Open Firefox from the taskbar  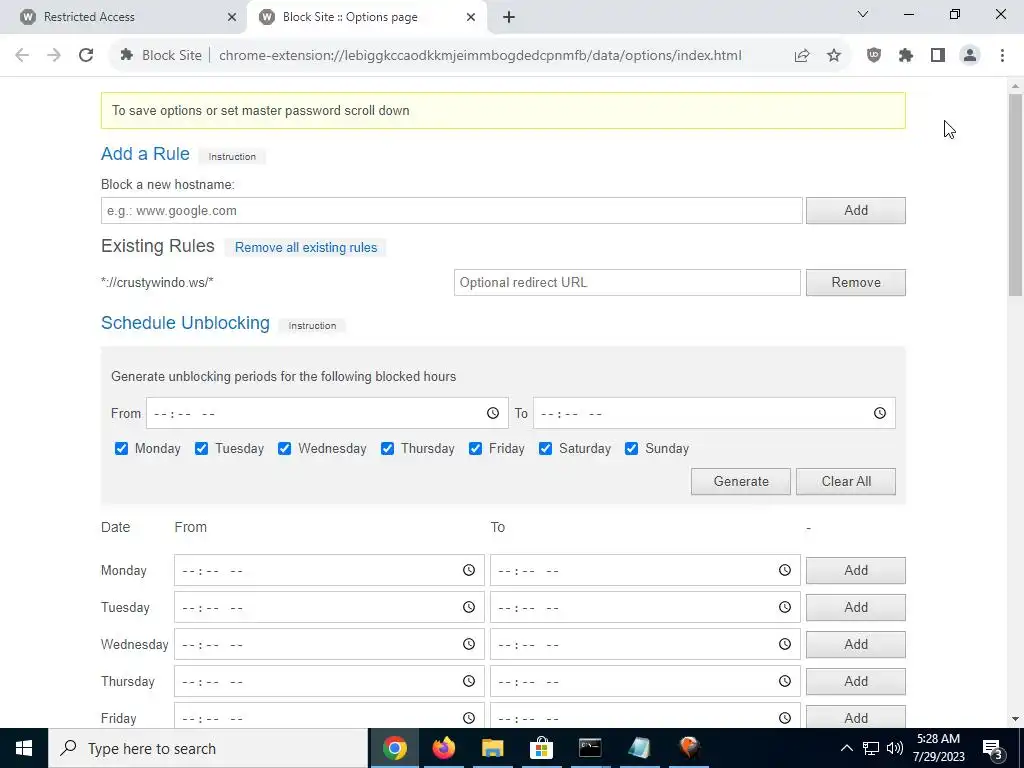pyautogui.click(x=444, y=748)
